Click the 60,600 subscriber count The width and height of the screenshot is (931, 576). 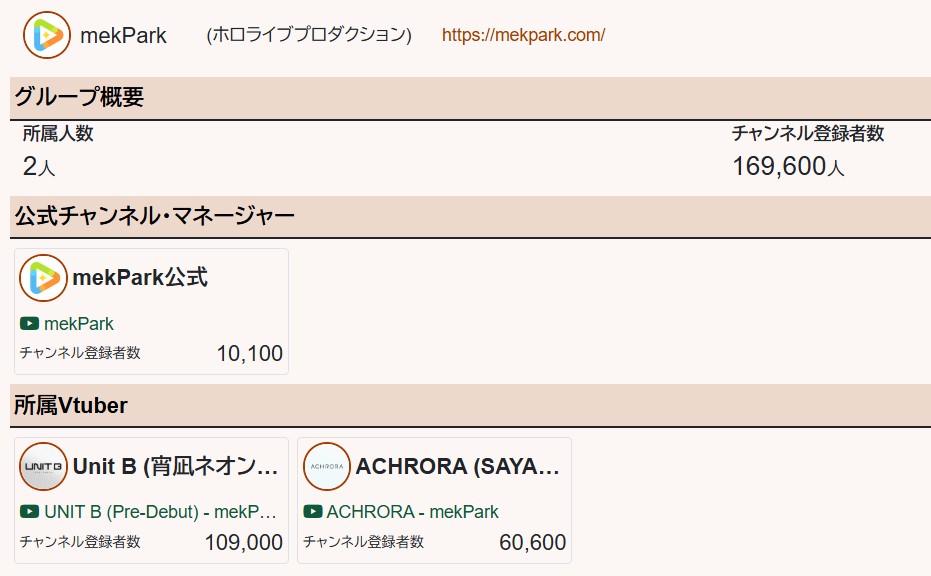tap(533, 542)
